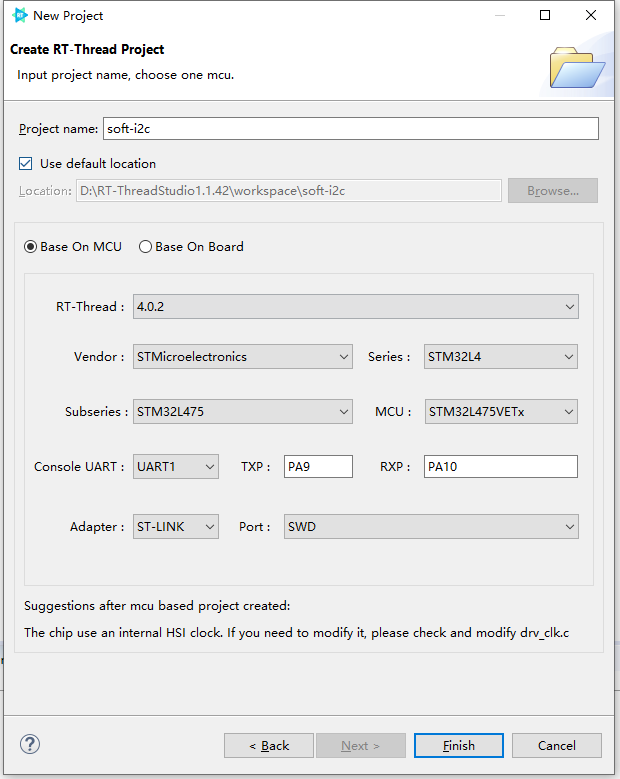Click the 'RXP :' label
Screen dimensions: 620x779
(395, 467)
